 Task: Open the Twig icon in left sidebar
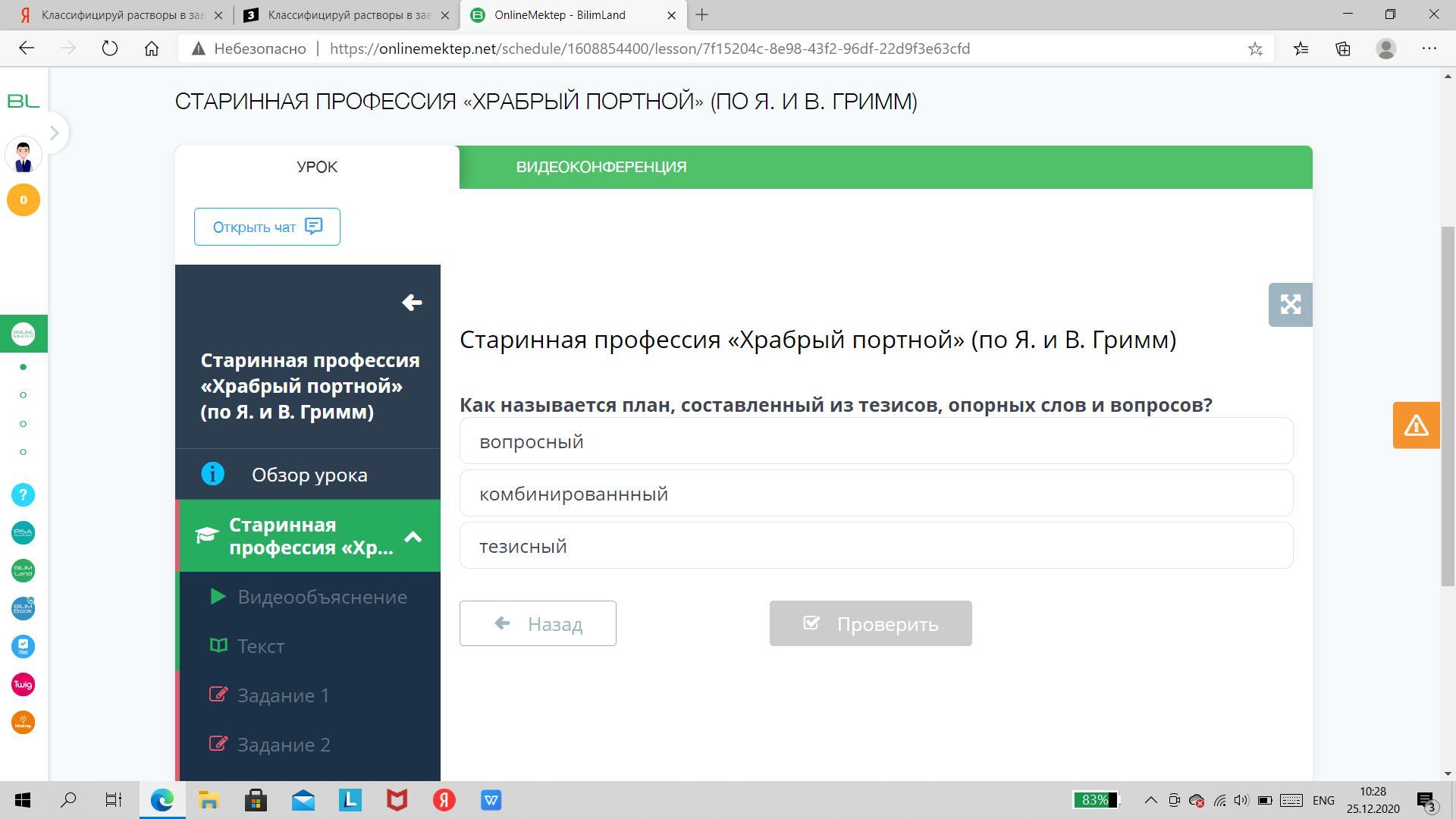(23, 685)
